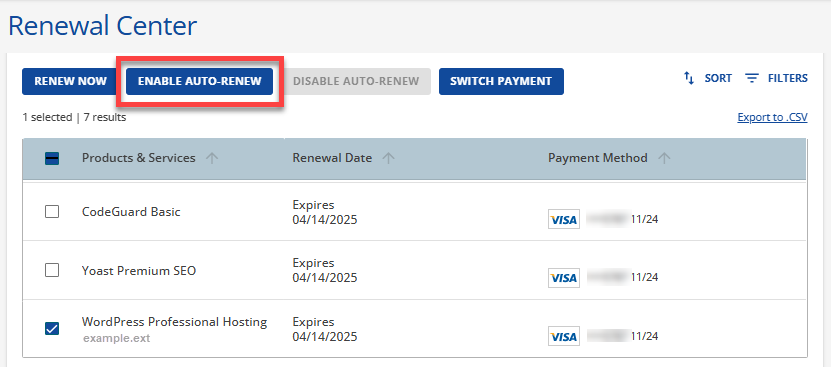Click CodeGuard Basic expiry date 04/14/2025

325,220
